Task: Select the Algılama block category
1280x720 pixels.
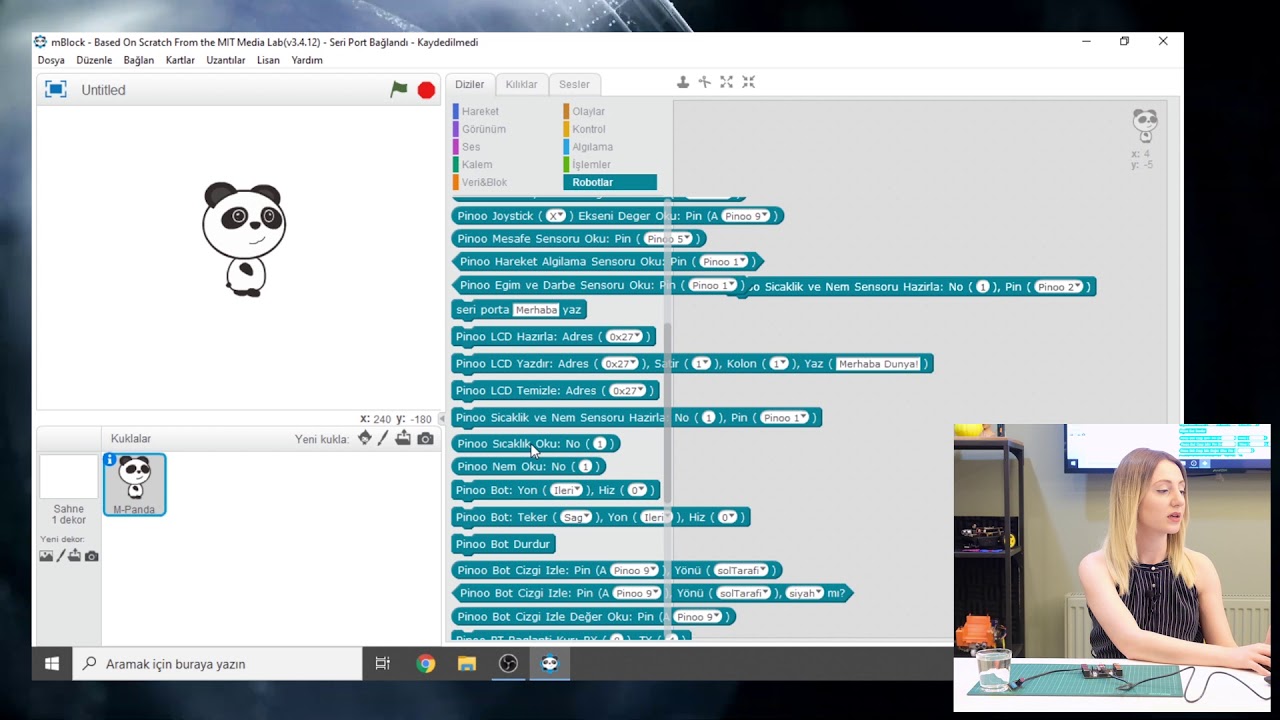Action: [x=592, y=147]
